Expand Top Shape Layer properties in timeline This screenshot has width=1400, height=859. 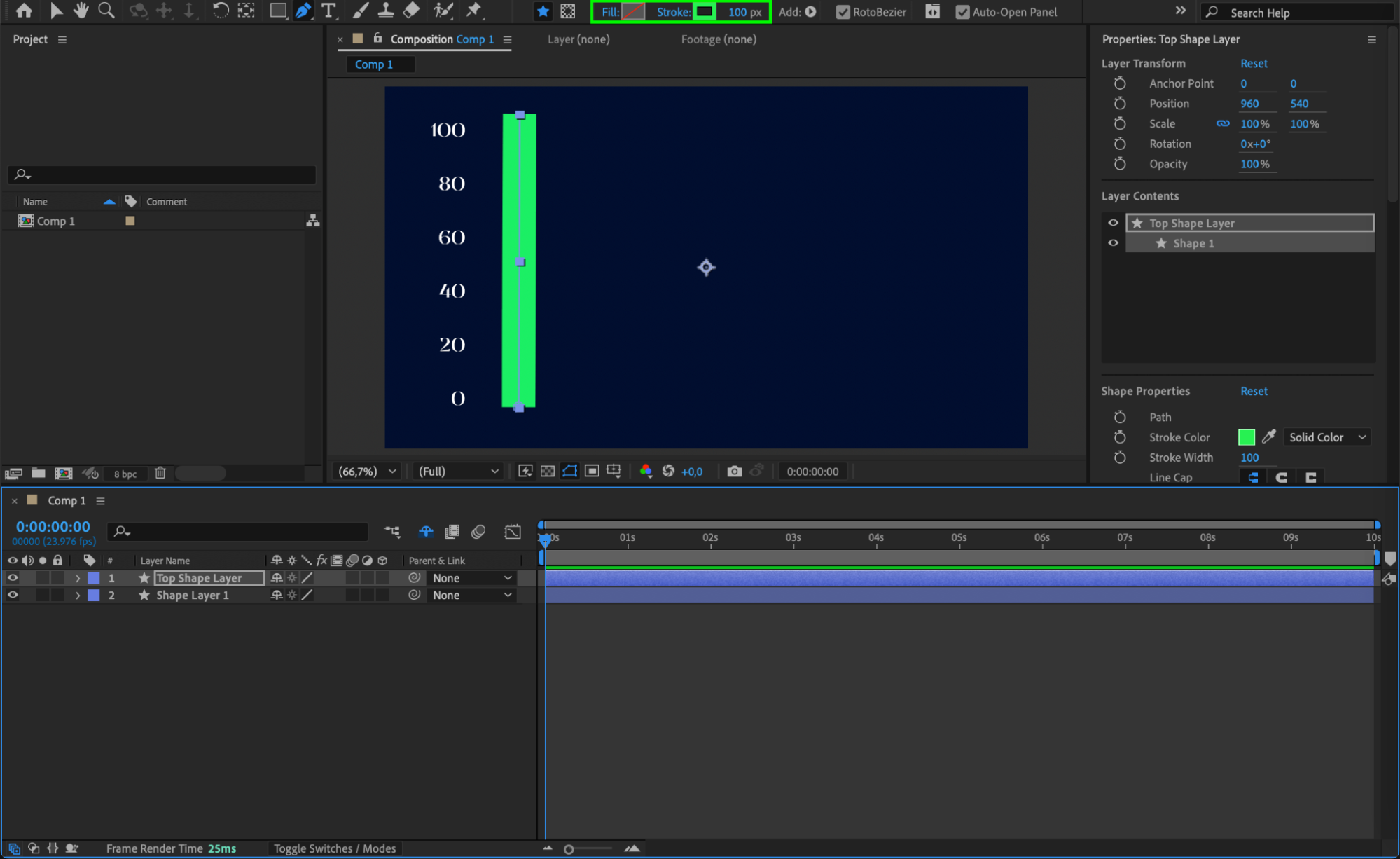pos(78,578)
